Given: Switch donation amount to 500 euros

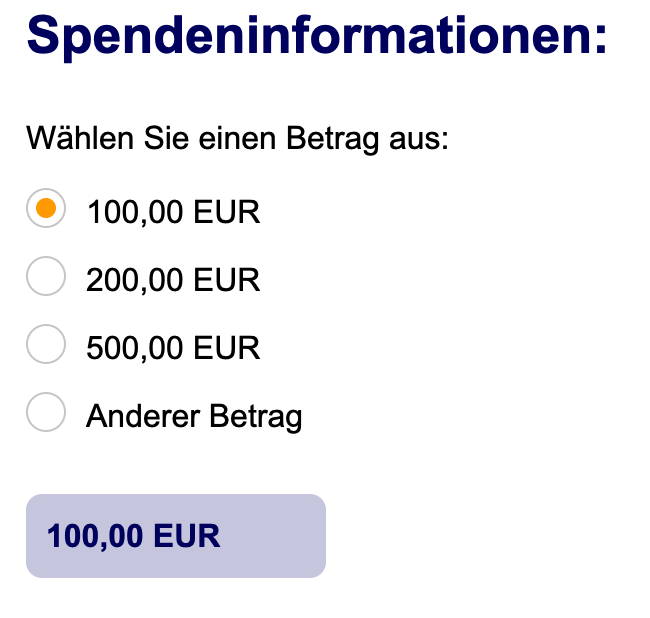Looking at the screenshot, I should click(x=45, y=345).
